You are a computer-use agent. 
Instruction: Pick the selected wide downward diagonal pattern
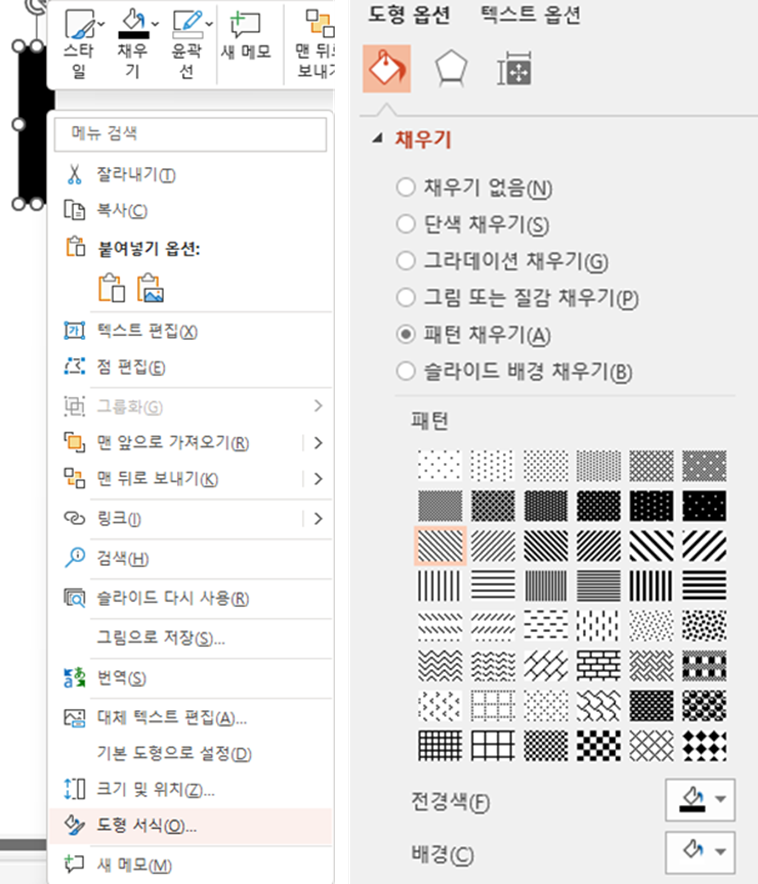[x=440, y=546]
